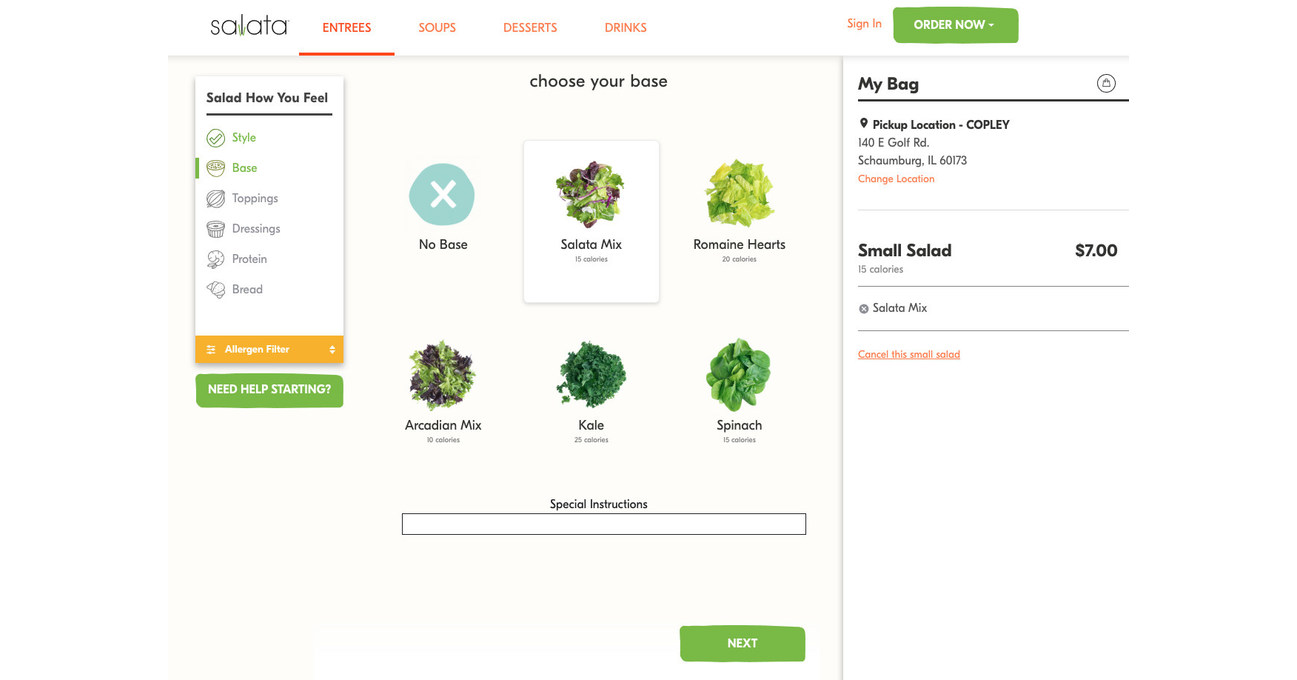
Task: Open the DRINKS menu section
Action: (x=625, y=27)
